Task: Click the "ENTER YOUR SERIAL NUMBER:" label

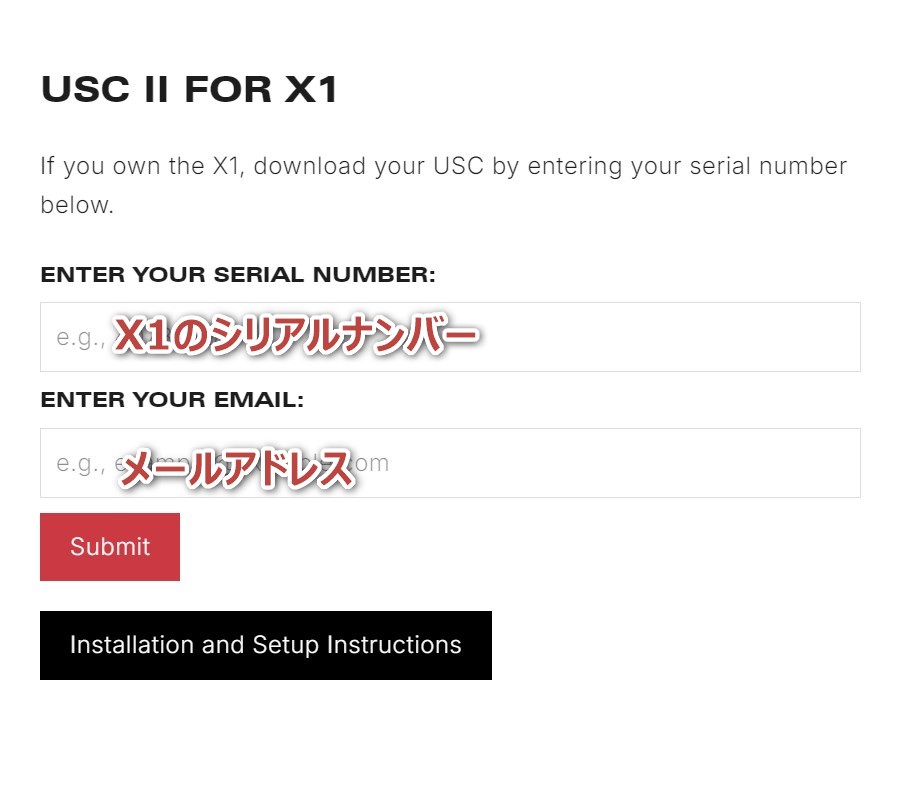Action: coord(238,275)
